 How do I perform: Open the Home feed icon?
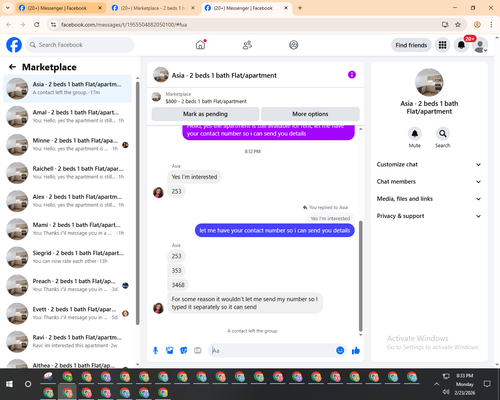[200, 45]
